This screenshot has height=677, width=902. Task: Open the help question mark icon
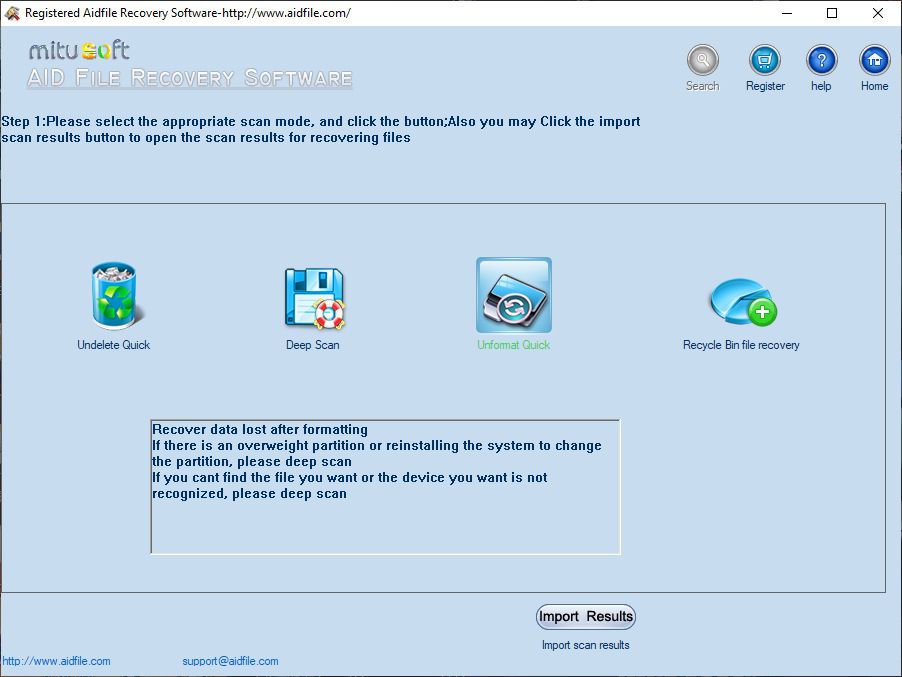[x=821, y=60]
